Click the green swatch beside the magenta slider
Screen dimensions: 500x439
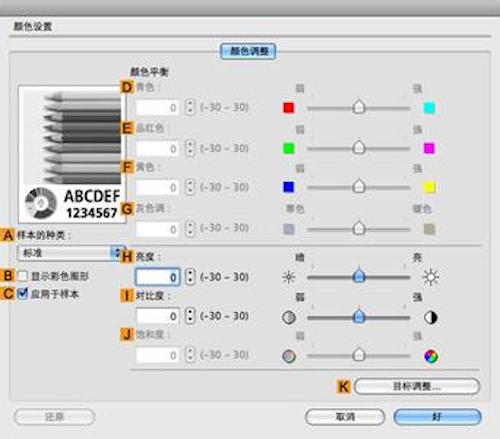[289, 148]
